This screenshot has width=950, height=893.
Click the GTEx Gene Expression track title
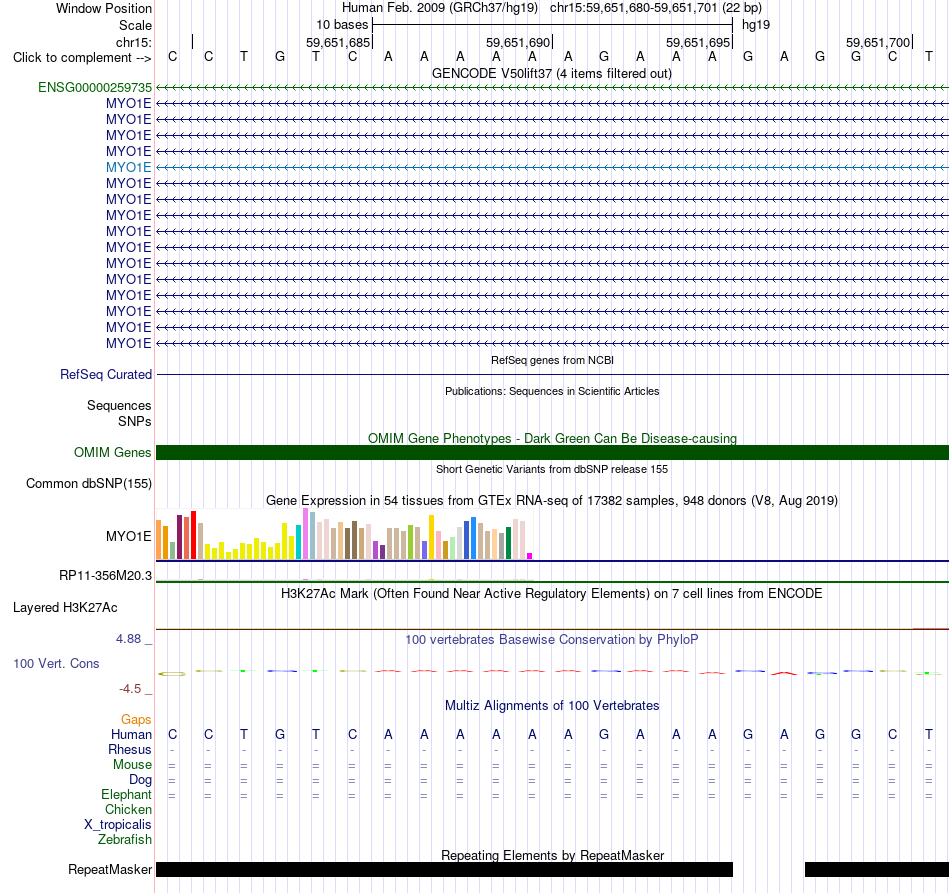(x=552, y=500)
